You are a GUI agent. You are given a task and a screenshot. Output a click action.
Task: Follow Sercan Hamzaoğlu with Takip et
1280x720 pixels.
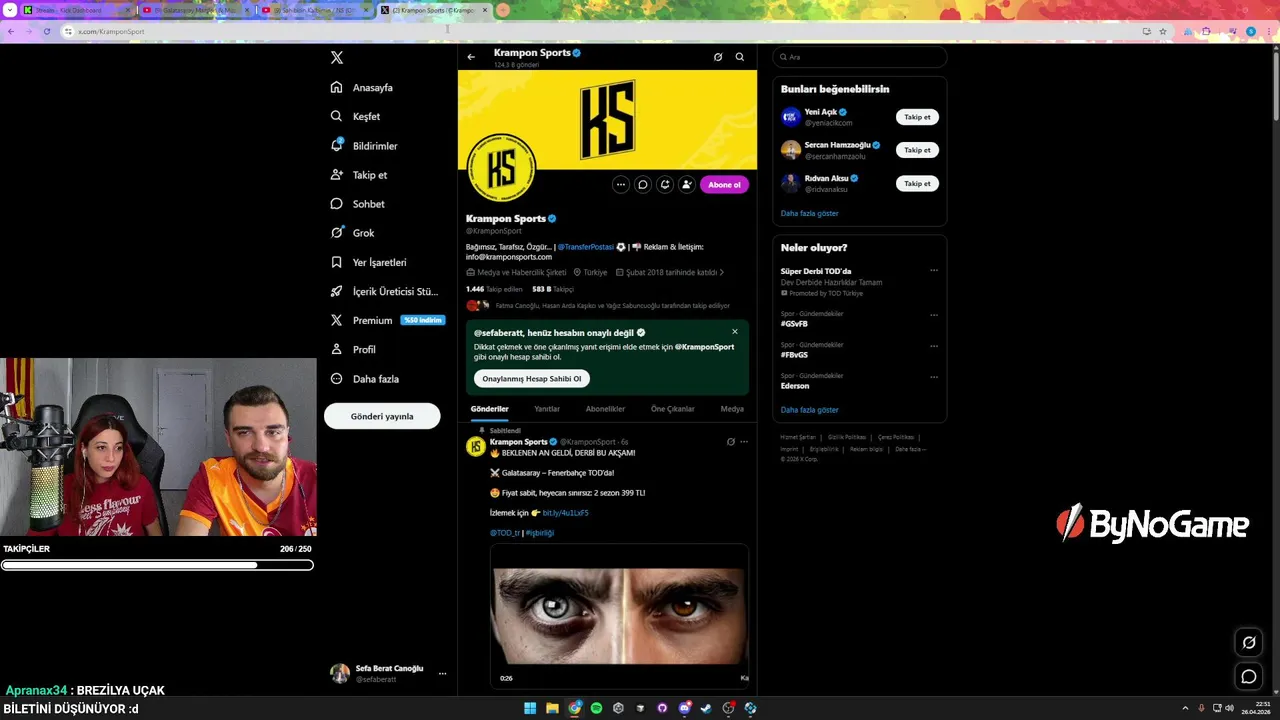(917, 150)
